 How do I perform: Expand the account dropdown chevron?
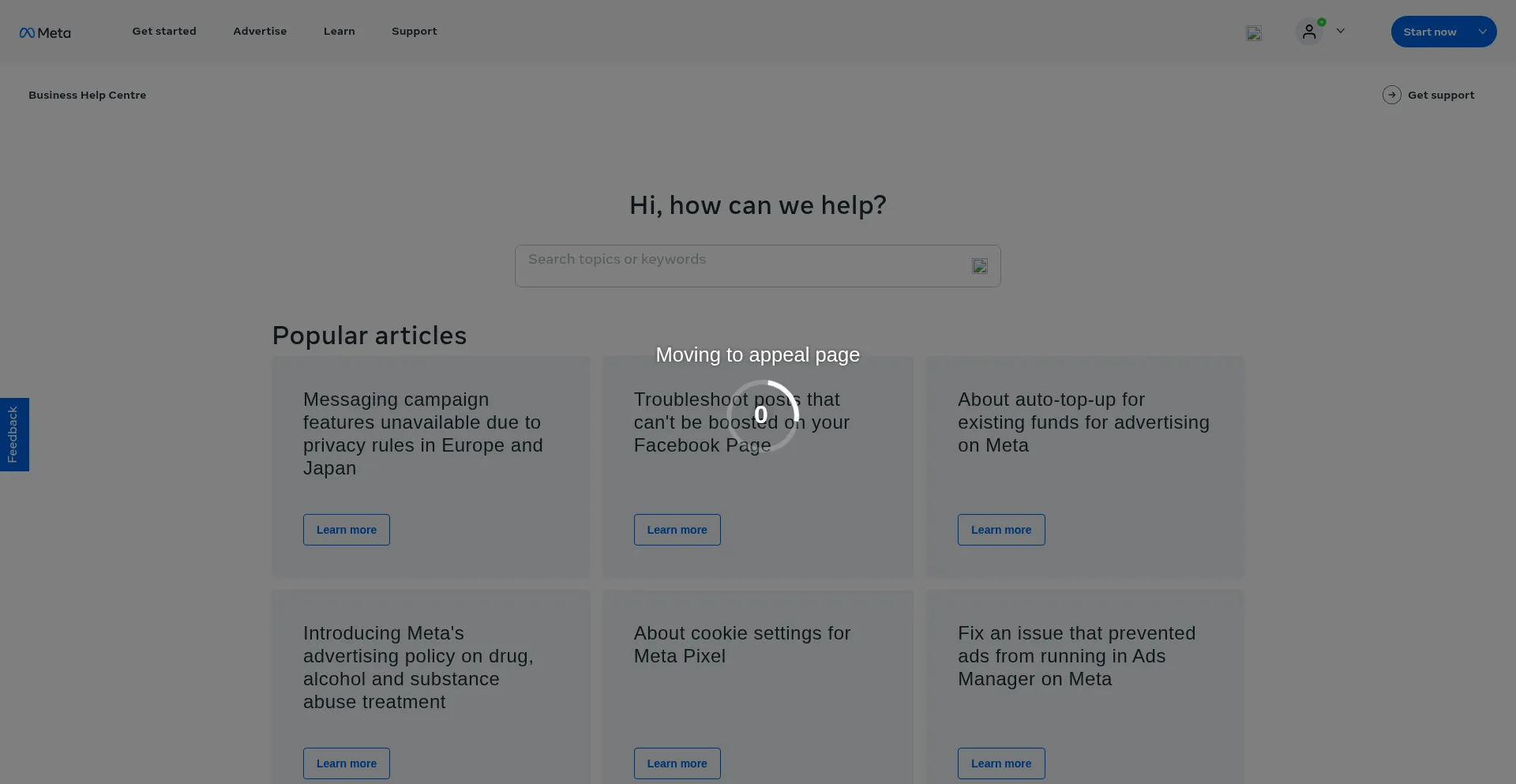click(1340, 32)
